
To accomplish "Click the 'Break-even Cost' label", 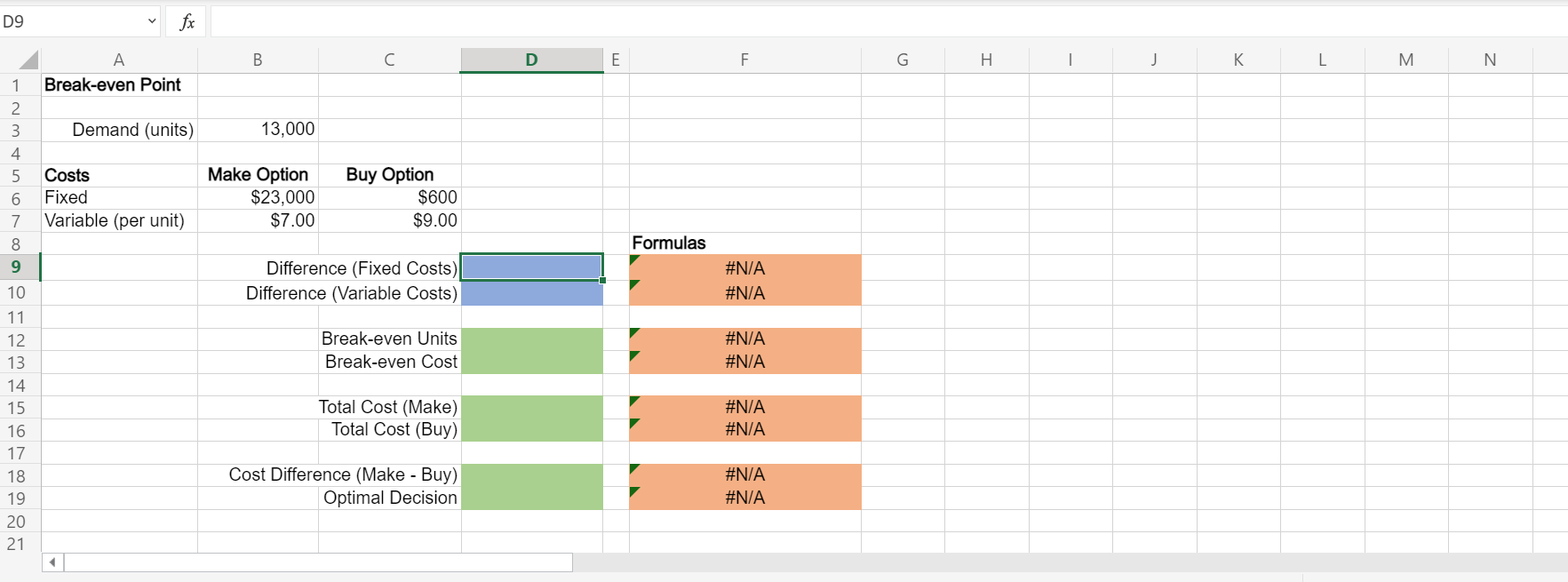I will point(391,362).
